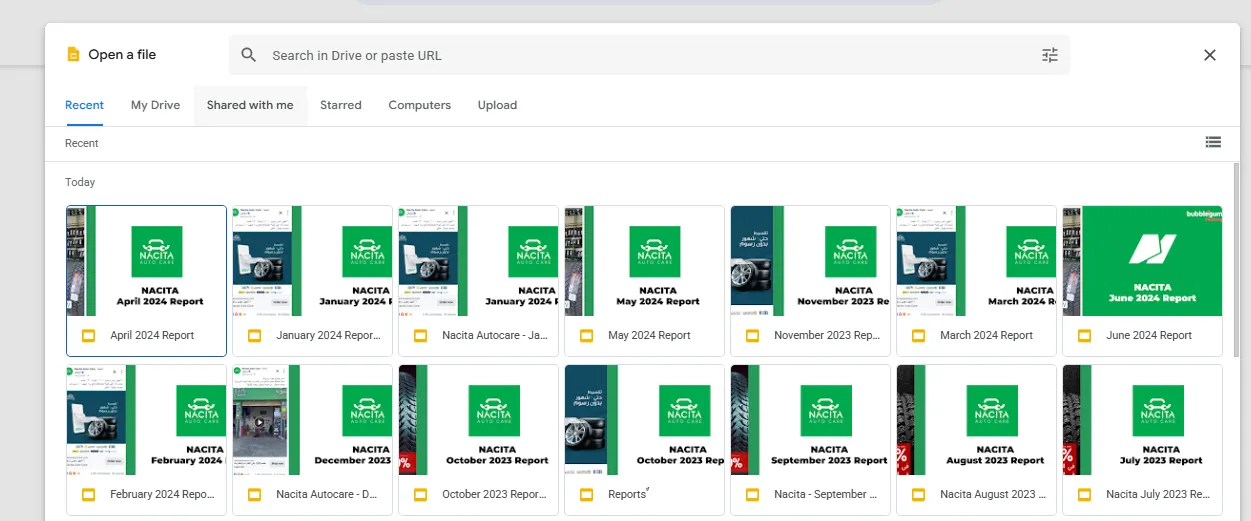Click the search magnifier icon
1251x521 pixels.
pyautogui.click(x=249, y=55)
